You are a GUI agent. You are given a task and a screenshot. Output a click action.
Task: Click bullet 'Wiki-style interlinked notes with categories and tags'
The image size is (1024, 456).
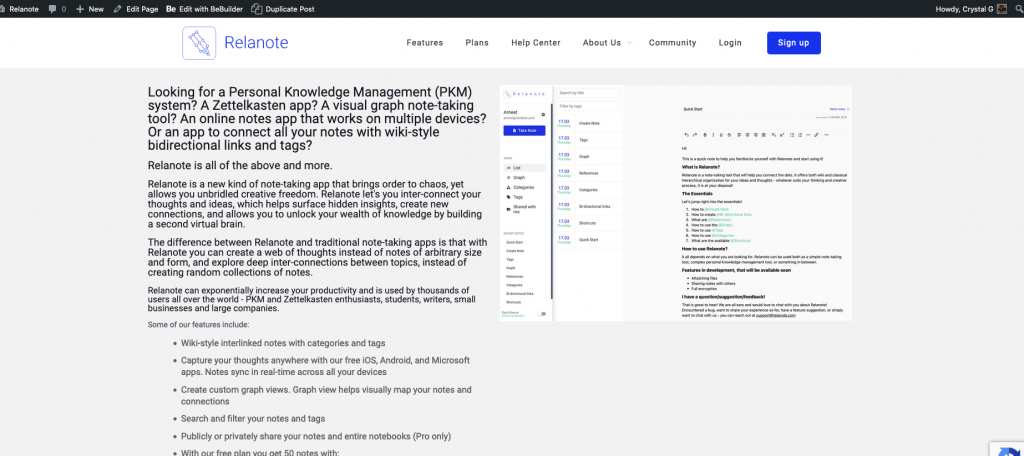[283, 343]
